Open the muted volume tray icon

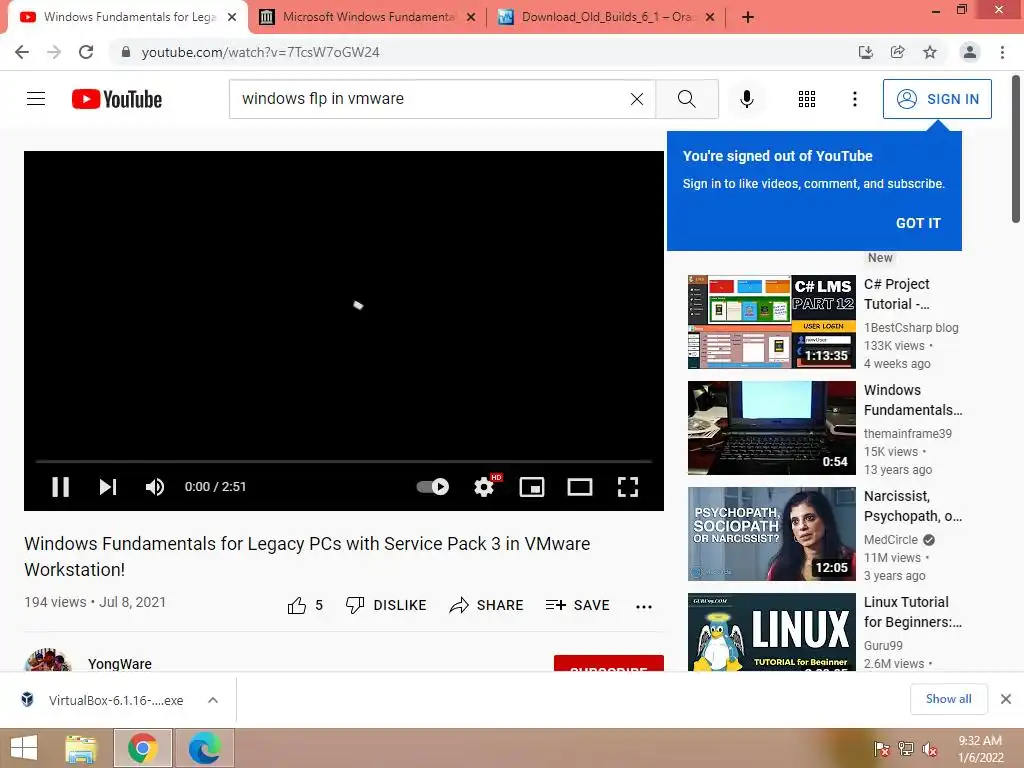[930, 749]
